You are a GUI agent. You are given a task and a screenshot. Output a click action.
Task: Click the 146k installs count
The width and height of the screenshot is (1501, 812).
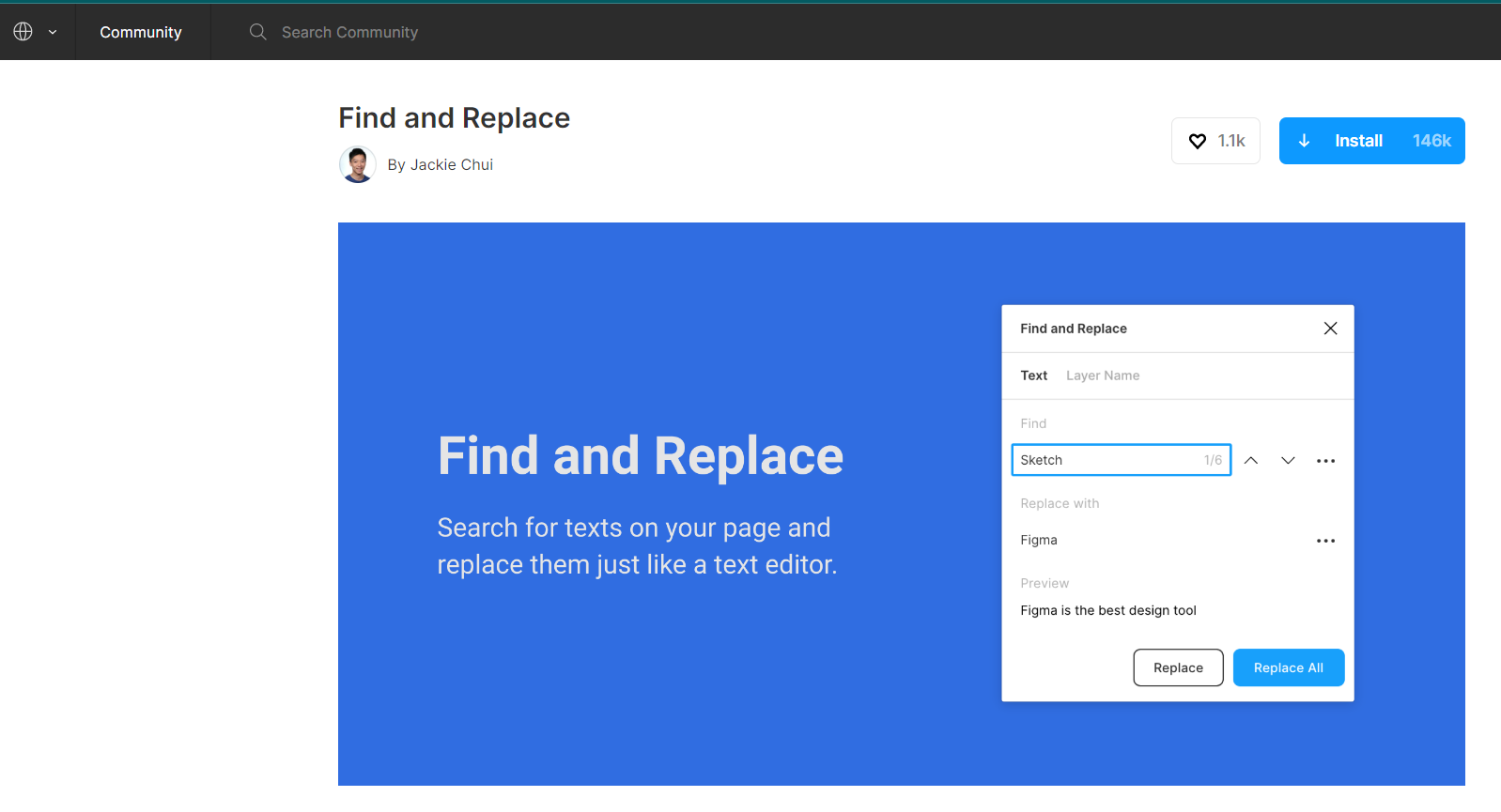point(1431,141)
